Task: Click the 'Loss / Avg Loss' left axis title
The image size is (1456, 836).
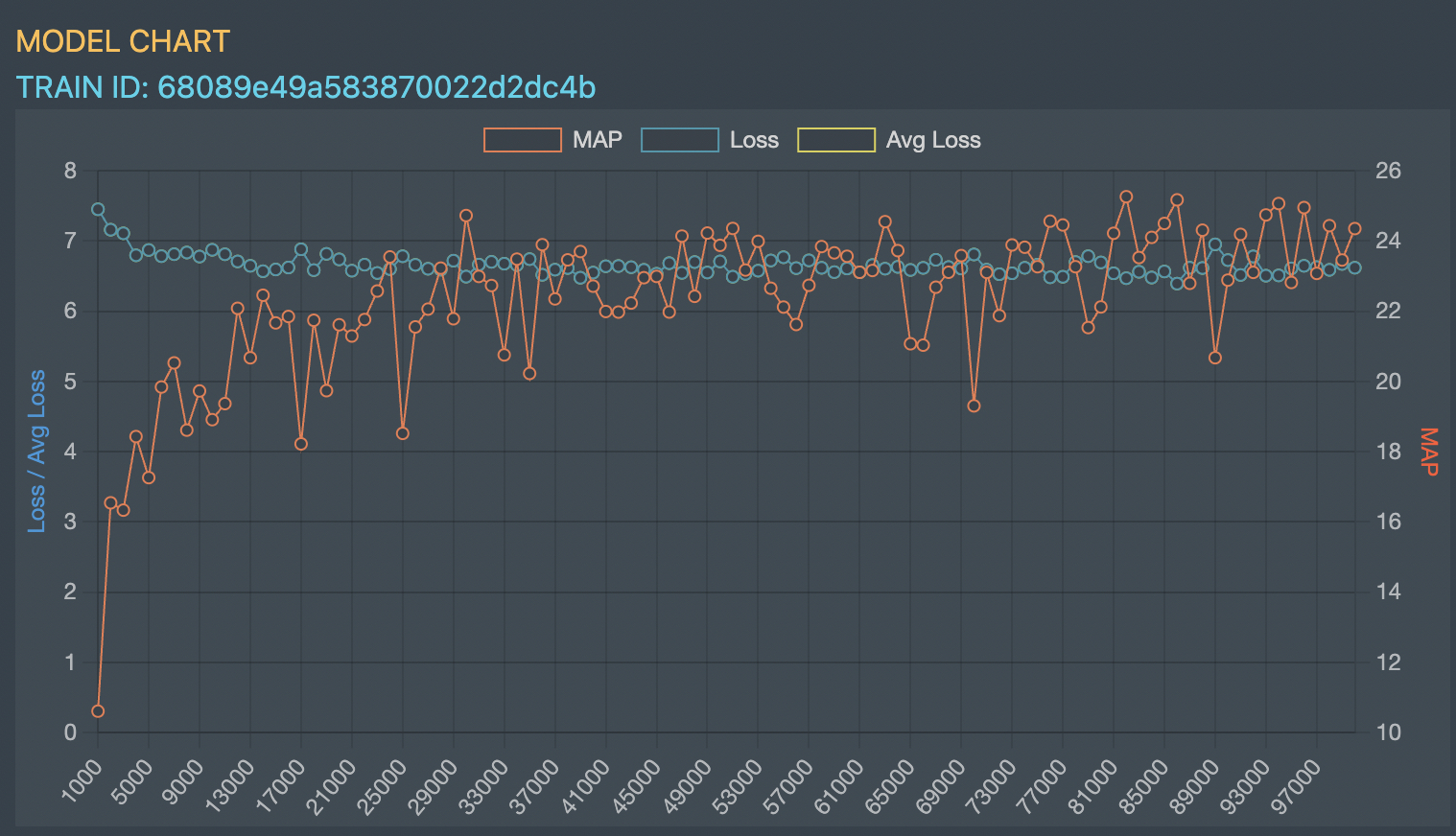Action: [36, 451]
